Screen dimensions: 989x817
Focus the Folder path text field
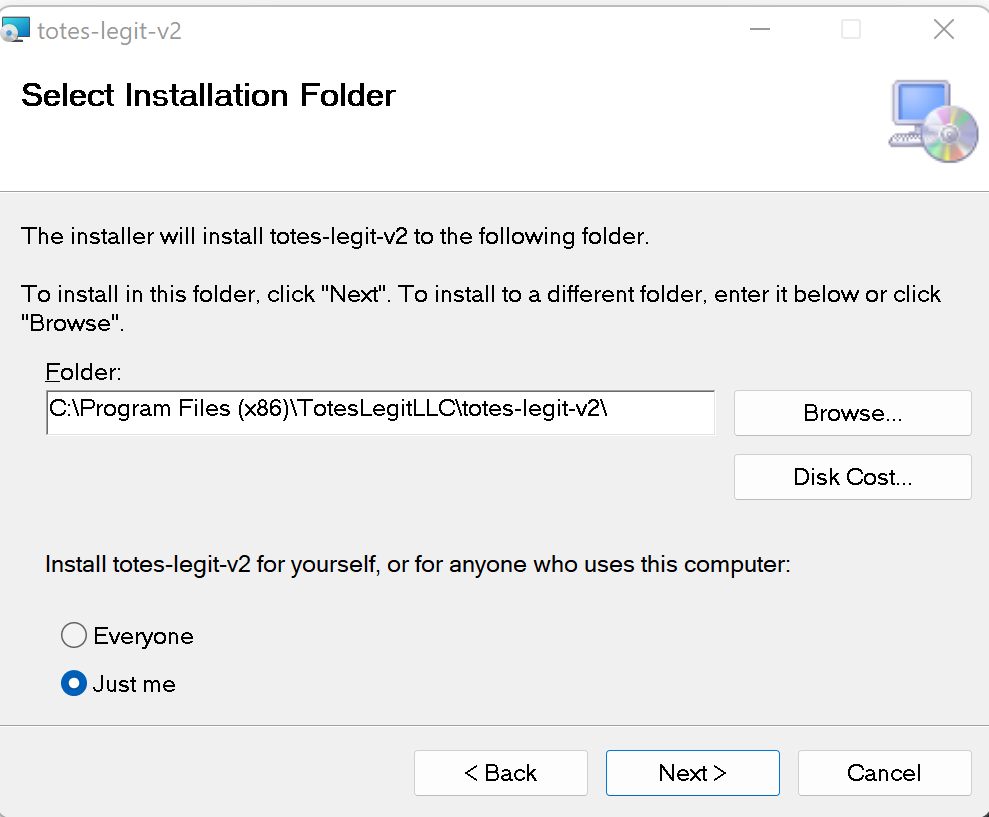point(380,413)
